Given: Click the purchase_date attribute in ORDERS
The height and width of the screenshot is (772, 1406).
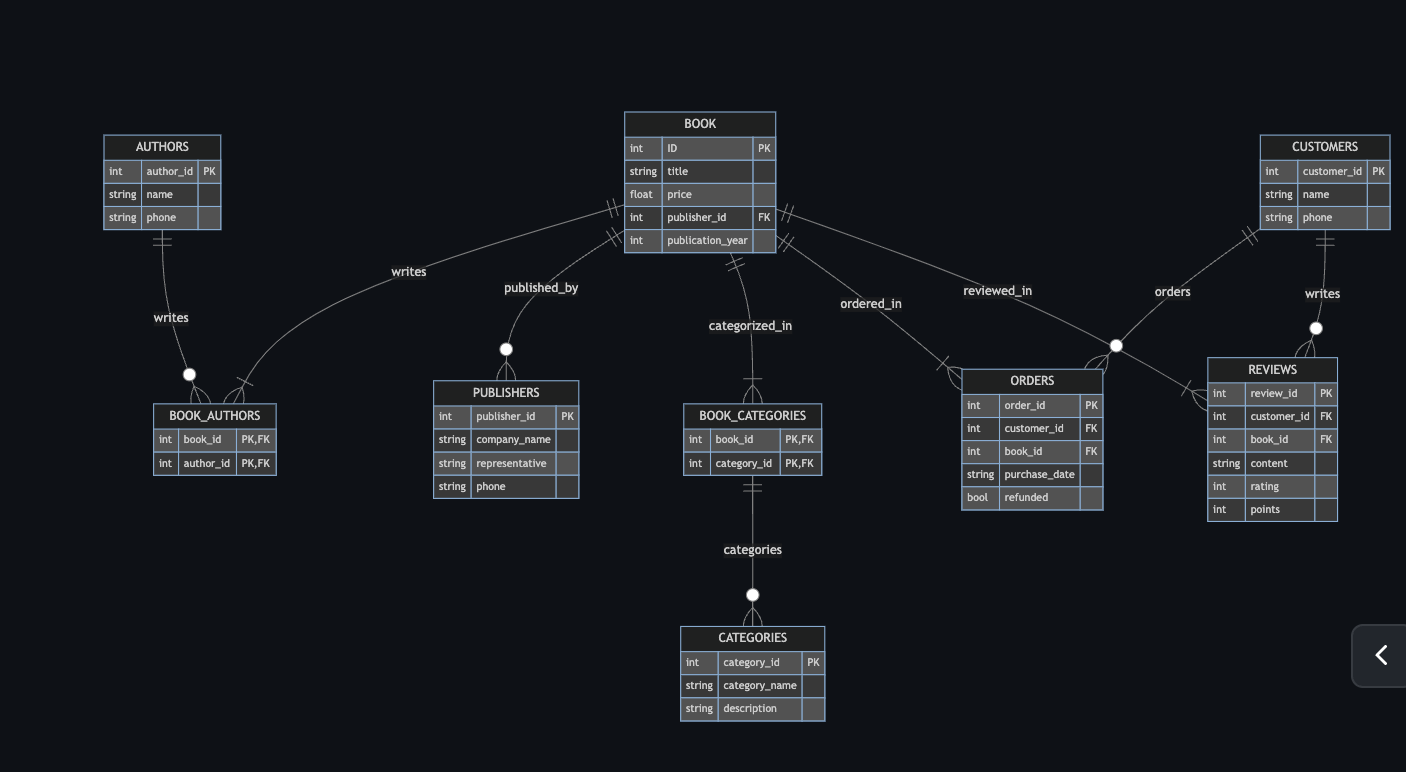Looking at the screenshot, I should 1040,475.
